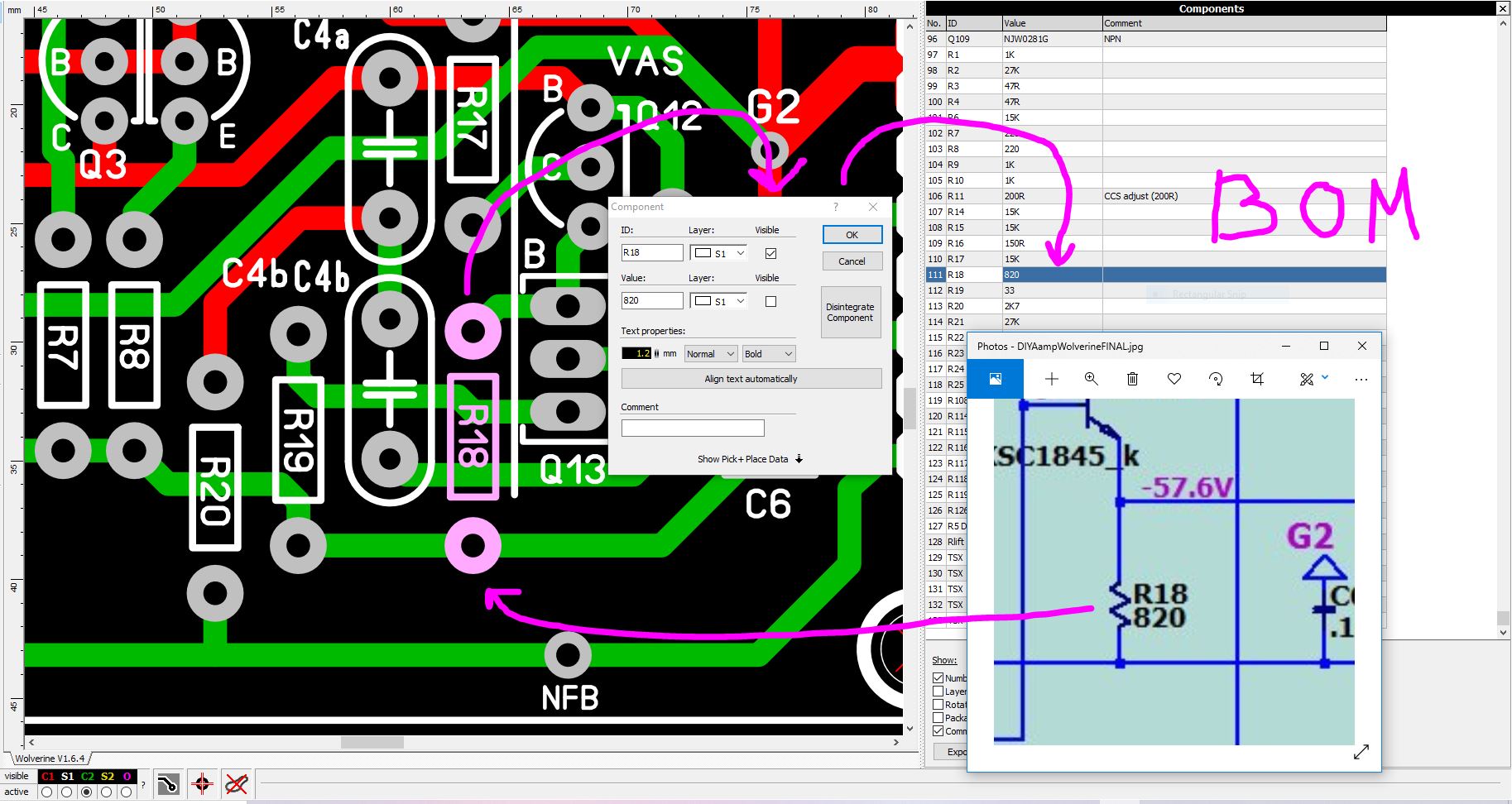1512x804 pixels.
Task: Toggle the Comment show checkbox
Action: [x=938, y=730]
